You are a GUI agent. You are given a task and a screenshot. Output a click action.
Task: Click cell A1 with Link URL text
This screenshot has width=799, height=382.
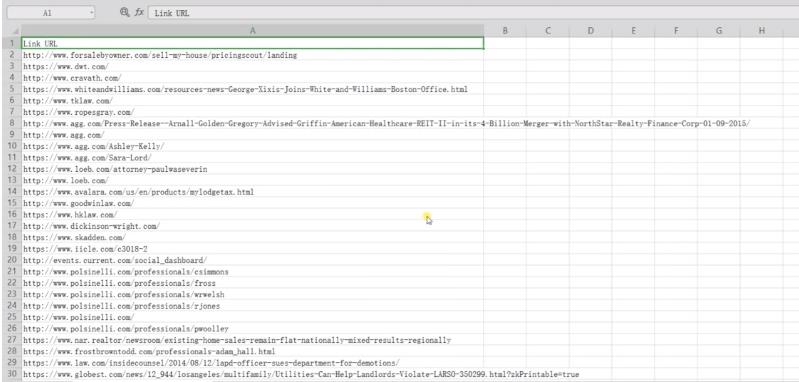coord(252,43)
